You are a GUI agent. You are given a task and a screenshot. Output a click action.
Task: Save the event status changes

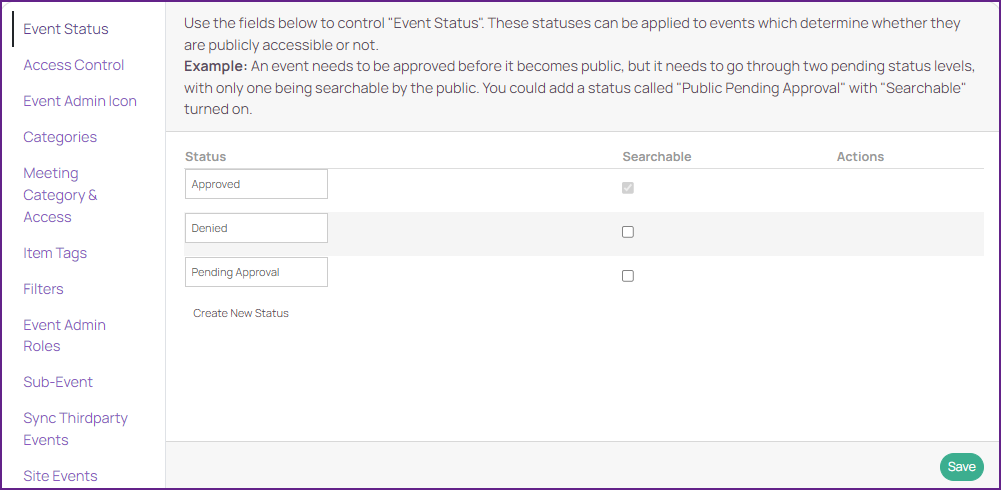tap(961, 467)
